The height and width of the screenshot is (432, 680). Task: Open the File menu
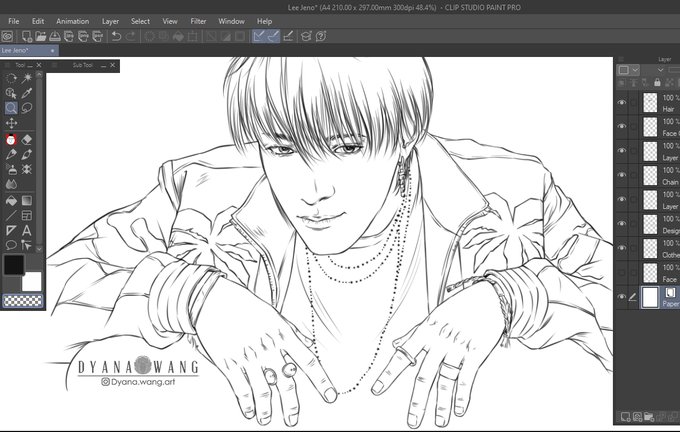coord(13,21)
